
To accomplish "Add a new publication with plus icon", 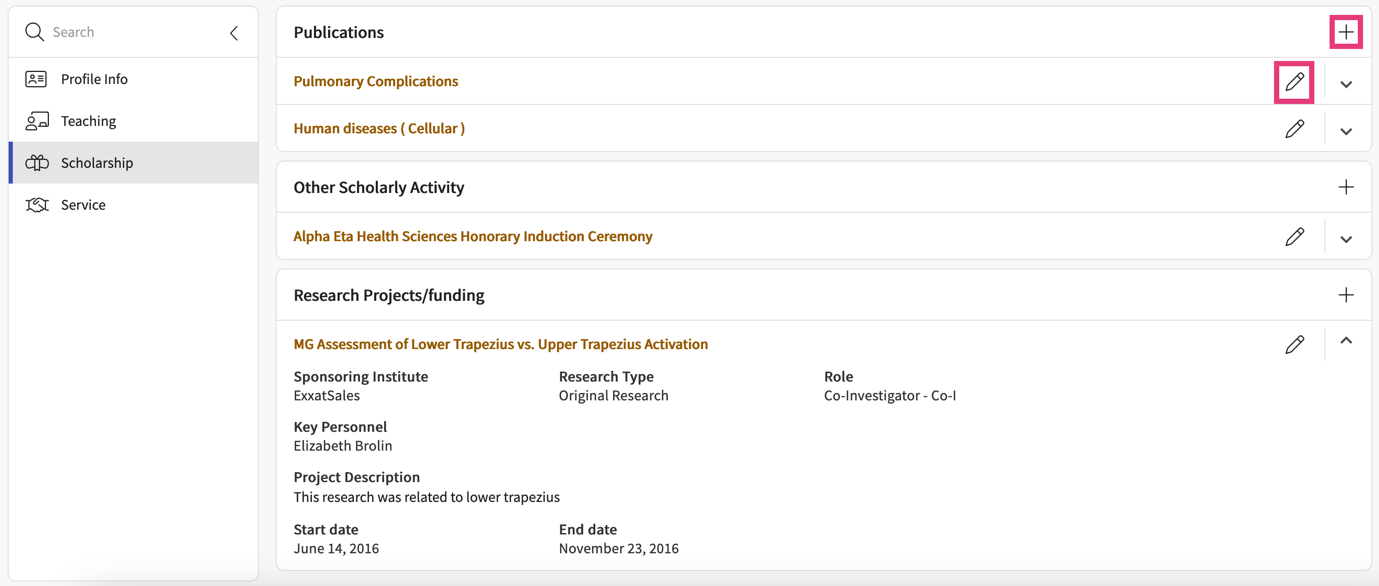I will point(1346,32).
